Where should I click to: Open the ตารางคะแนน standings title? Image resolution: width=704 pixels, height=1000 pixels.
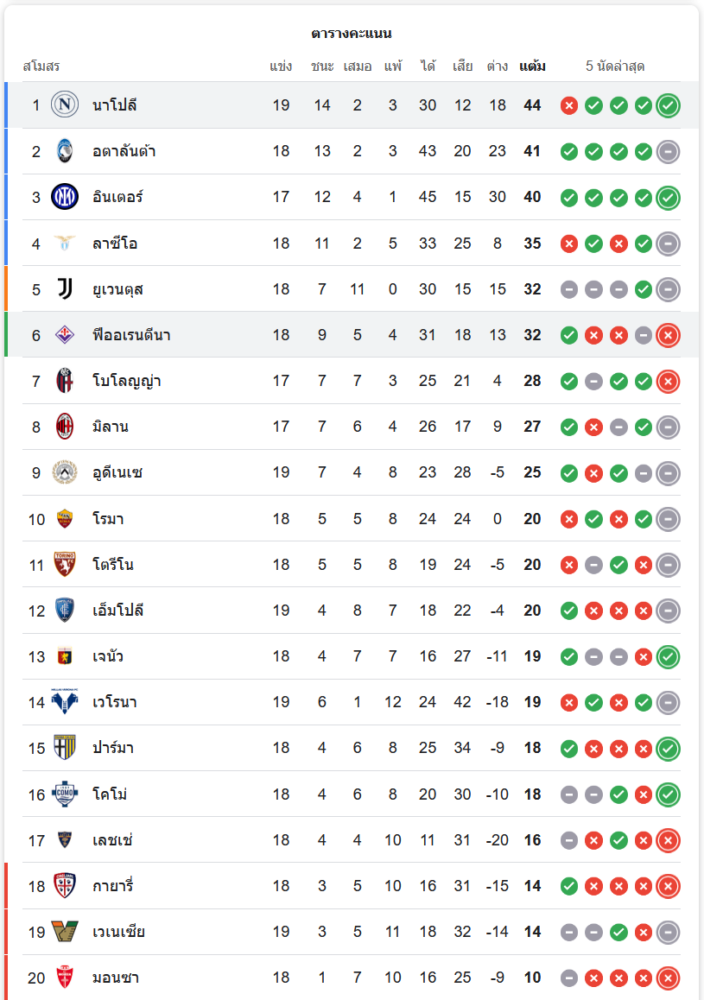351,34
